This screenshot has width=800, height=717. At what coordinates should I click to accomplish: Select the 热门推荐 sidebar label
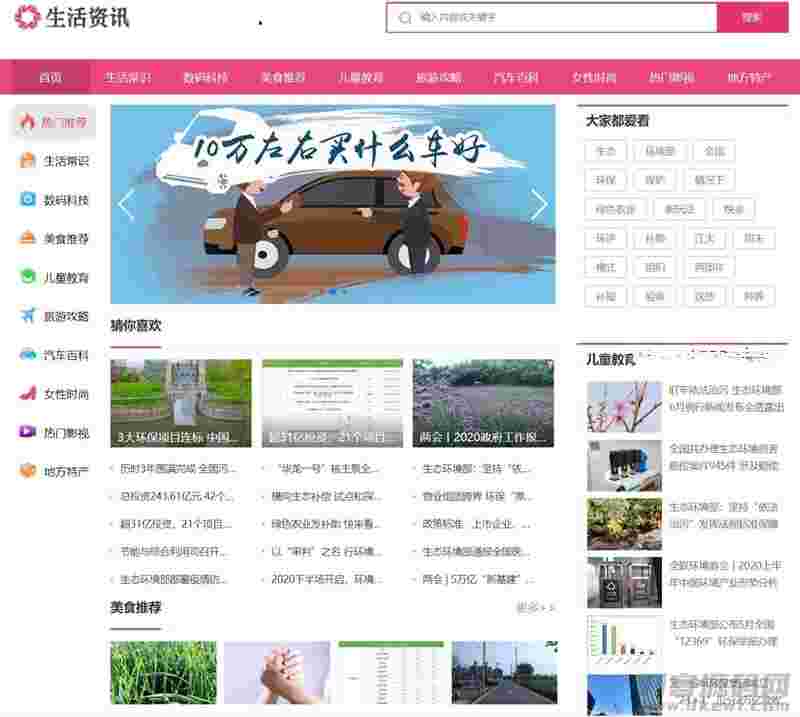coord(64,122)
